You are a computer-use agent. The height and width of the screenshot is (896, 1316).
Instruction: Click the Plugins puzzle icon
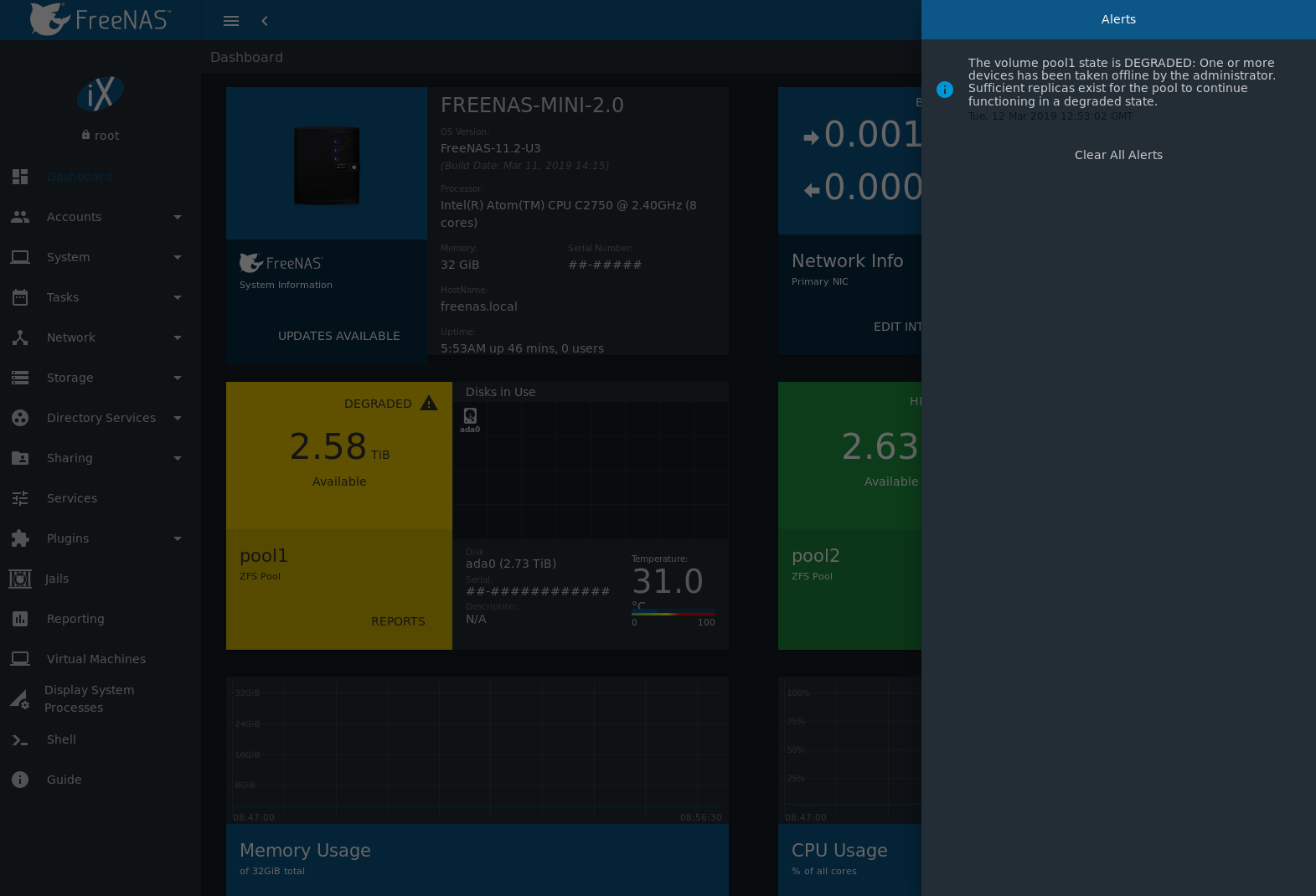tap(20, 538)
